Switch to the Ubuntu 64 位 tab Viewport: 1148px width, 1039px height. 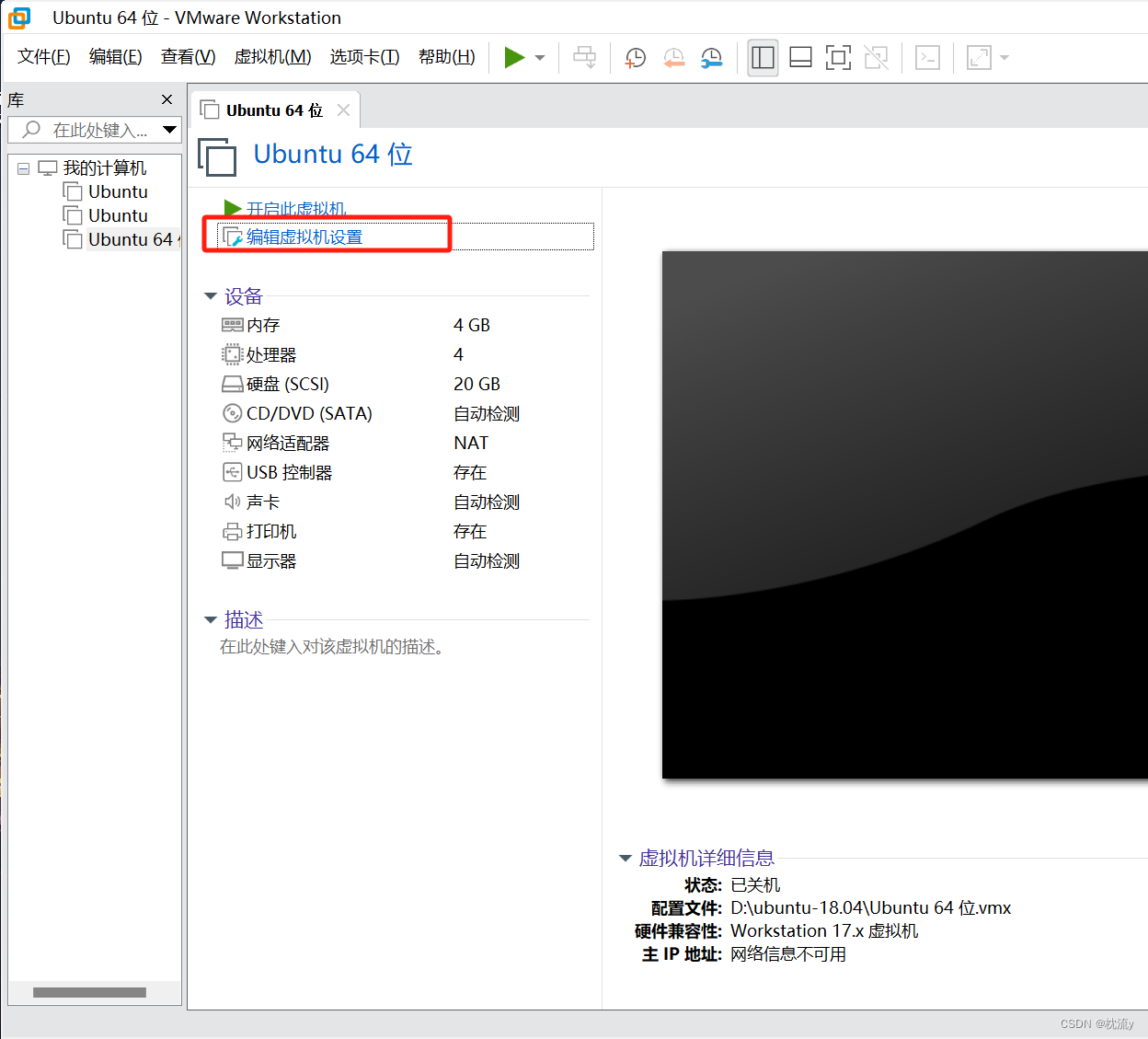click(274, 110)
